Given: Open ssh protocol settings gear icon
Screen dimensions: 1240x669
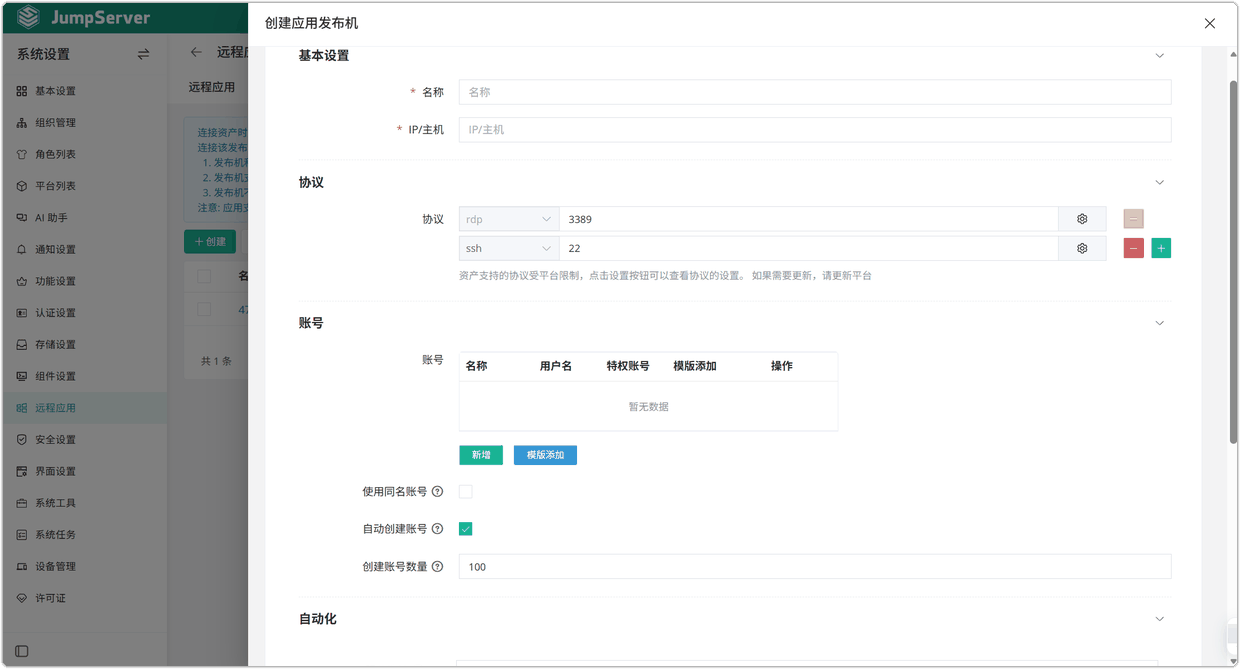Looking at the screenshot, I should [1082, 248].
